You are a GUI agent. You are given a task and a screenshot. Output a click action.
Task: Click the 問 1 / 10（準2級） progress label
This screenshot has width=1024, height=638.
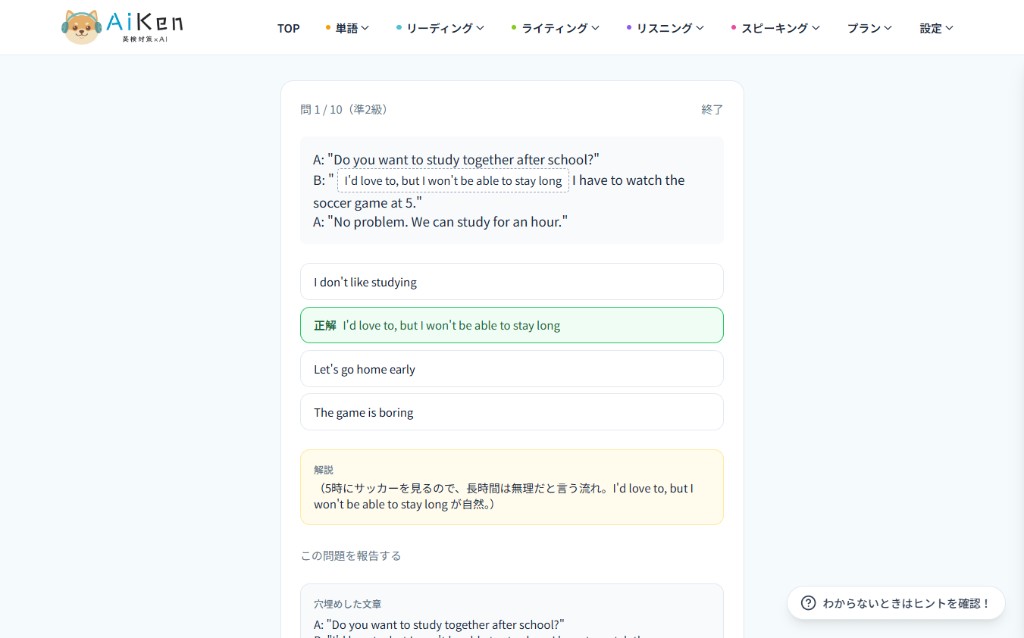click(346, 110)
